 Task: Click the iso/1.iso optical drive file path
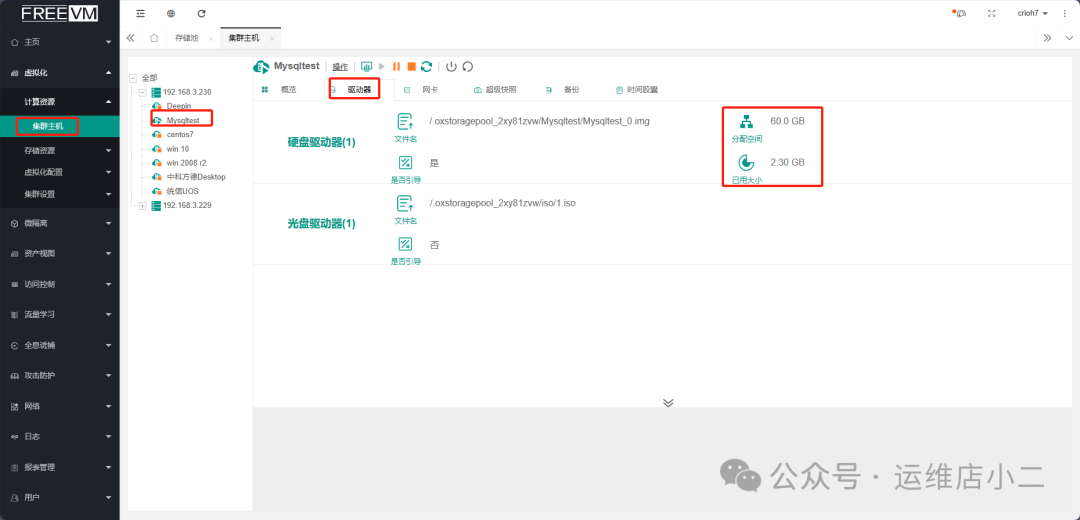tap(502, 204)
